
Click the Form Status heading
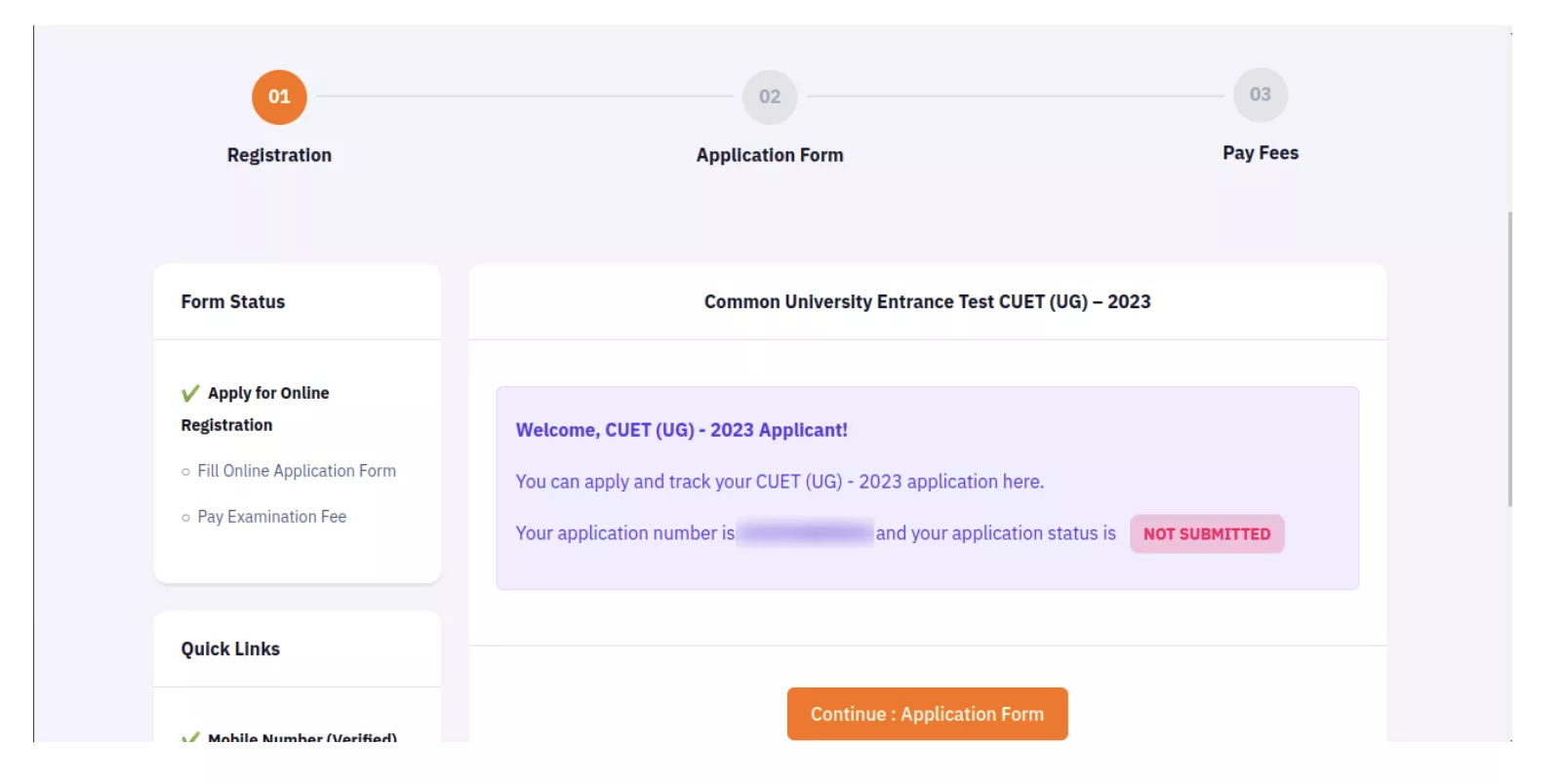(x=233, y=302)
